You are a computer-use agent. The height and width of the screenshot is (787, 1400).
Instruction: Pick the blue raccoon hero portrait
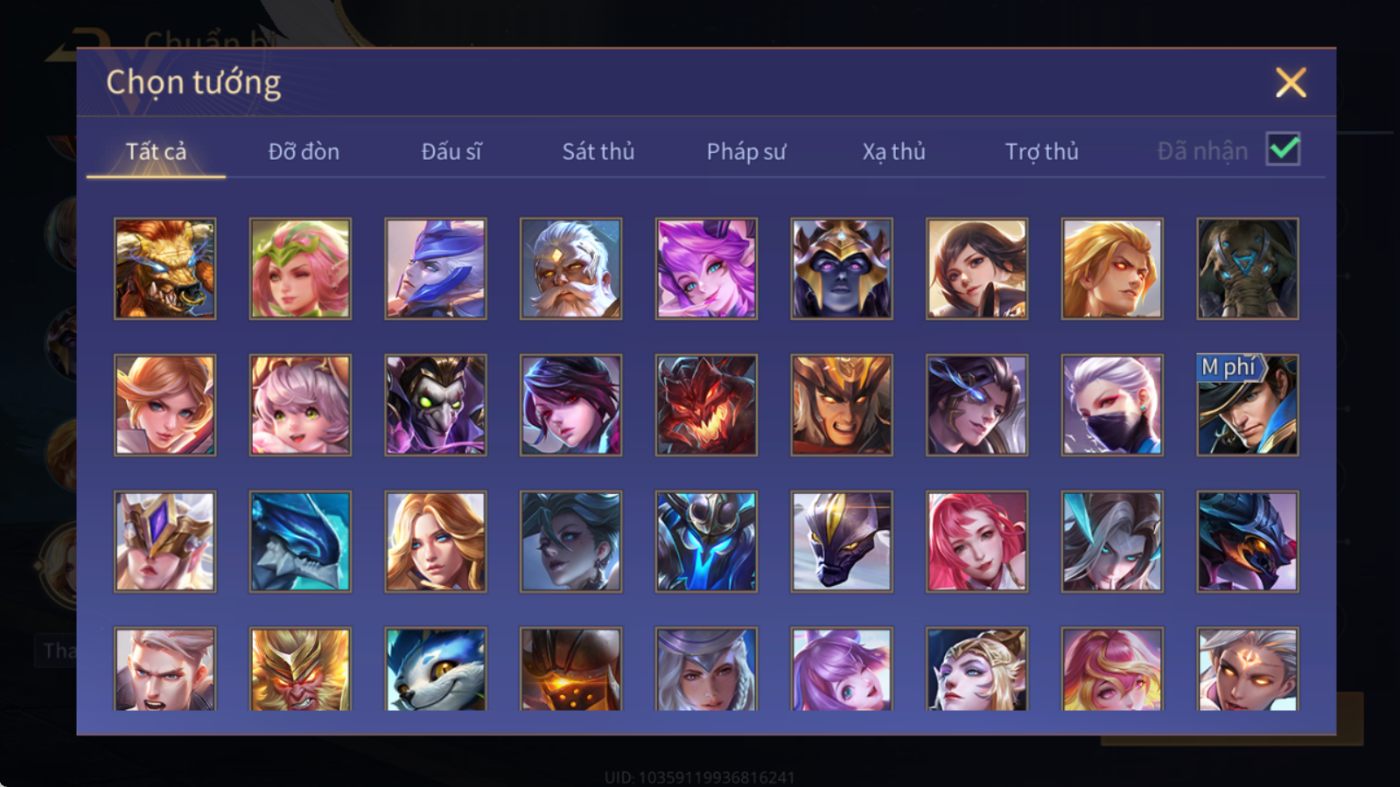[436, 669]
